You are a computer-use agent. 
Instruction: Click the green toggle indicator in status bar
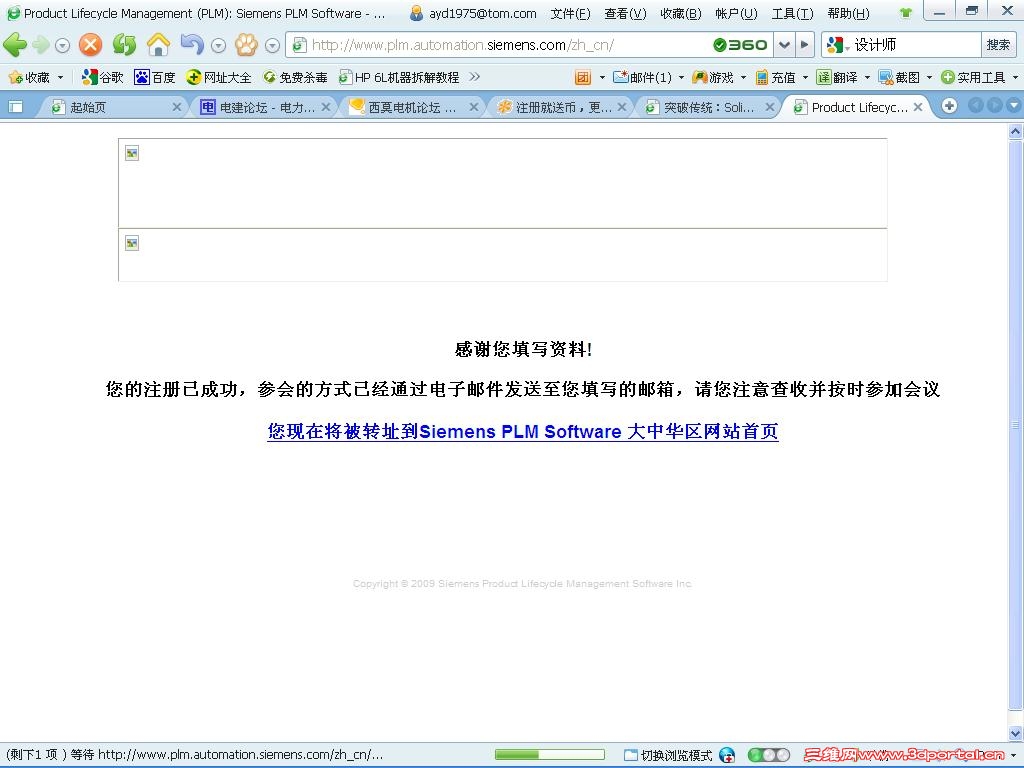pos(769,756)
